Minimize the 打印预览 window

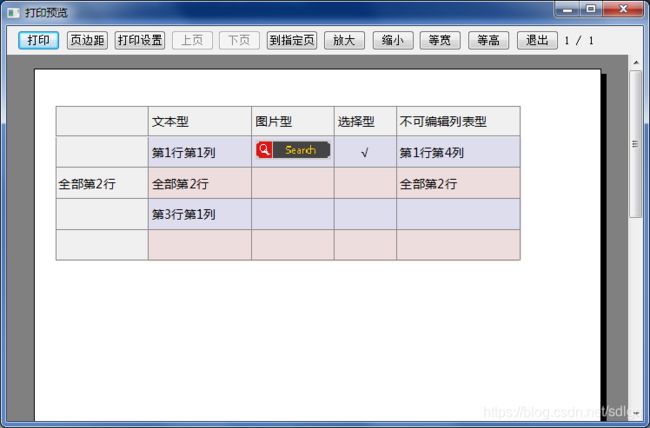(568, 8)
